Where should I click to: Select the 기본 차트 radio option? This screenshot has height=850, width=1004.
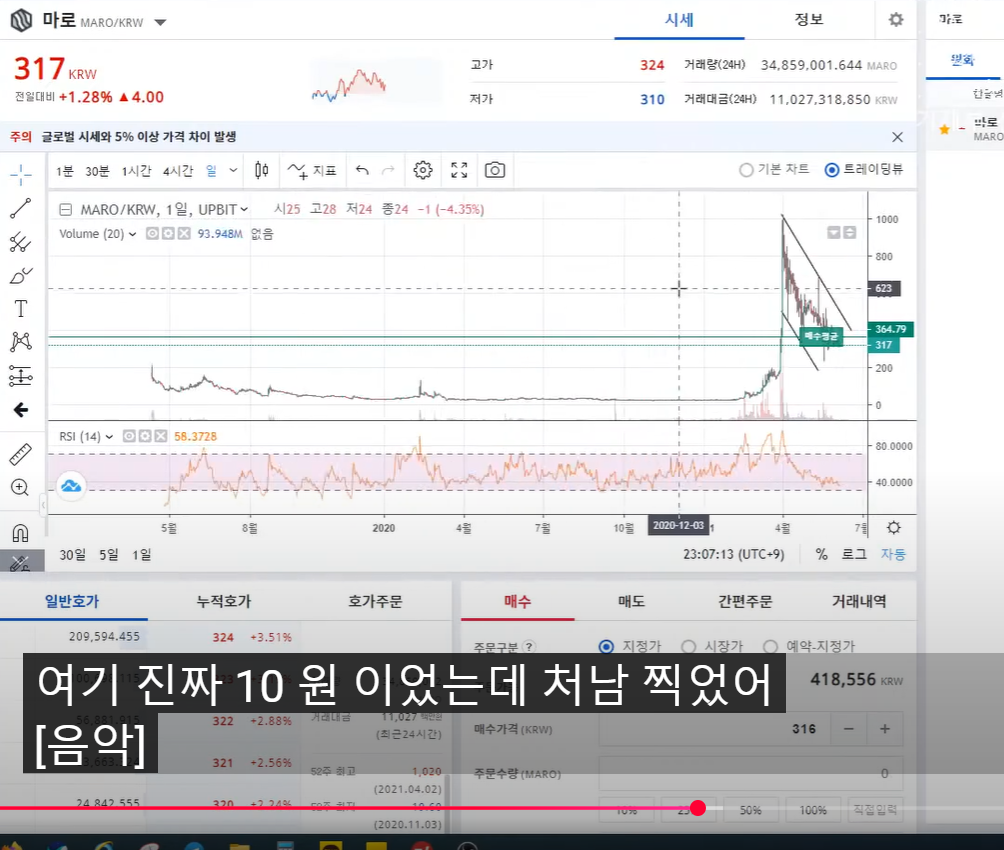point(773,170)
